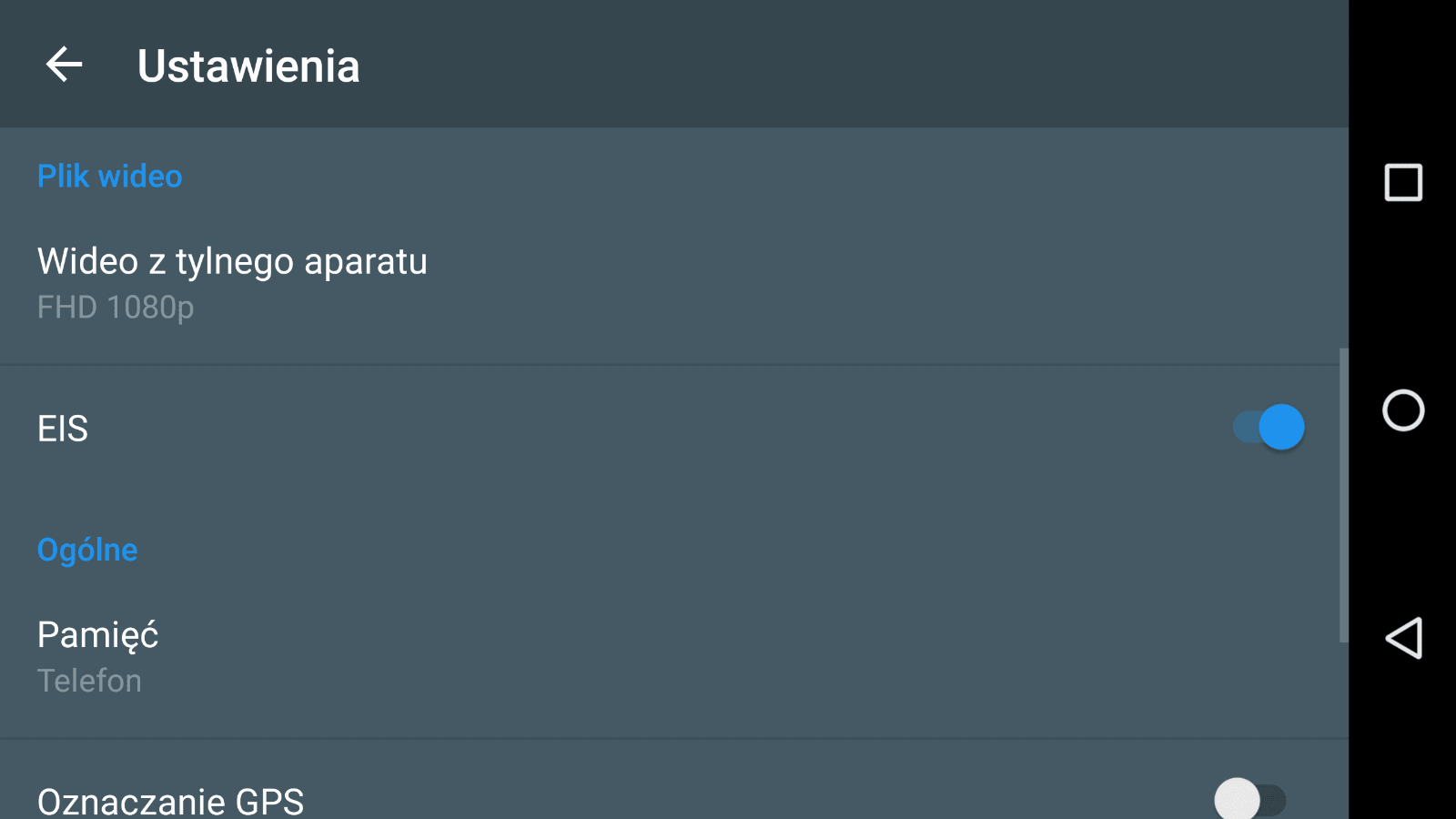This screenshot has height=819, width=1456.
Task: Enable the Oznaczanie GPS switch
Action: tap(1250, 800)
